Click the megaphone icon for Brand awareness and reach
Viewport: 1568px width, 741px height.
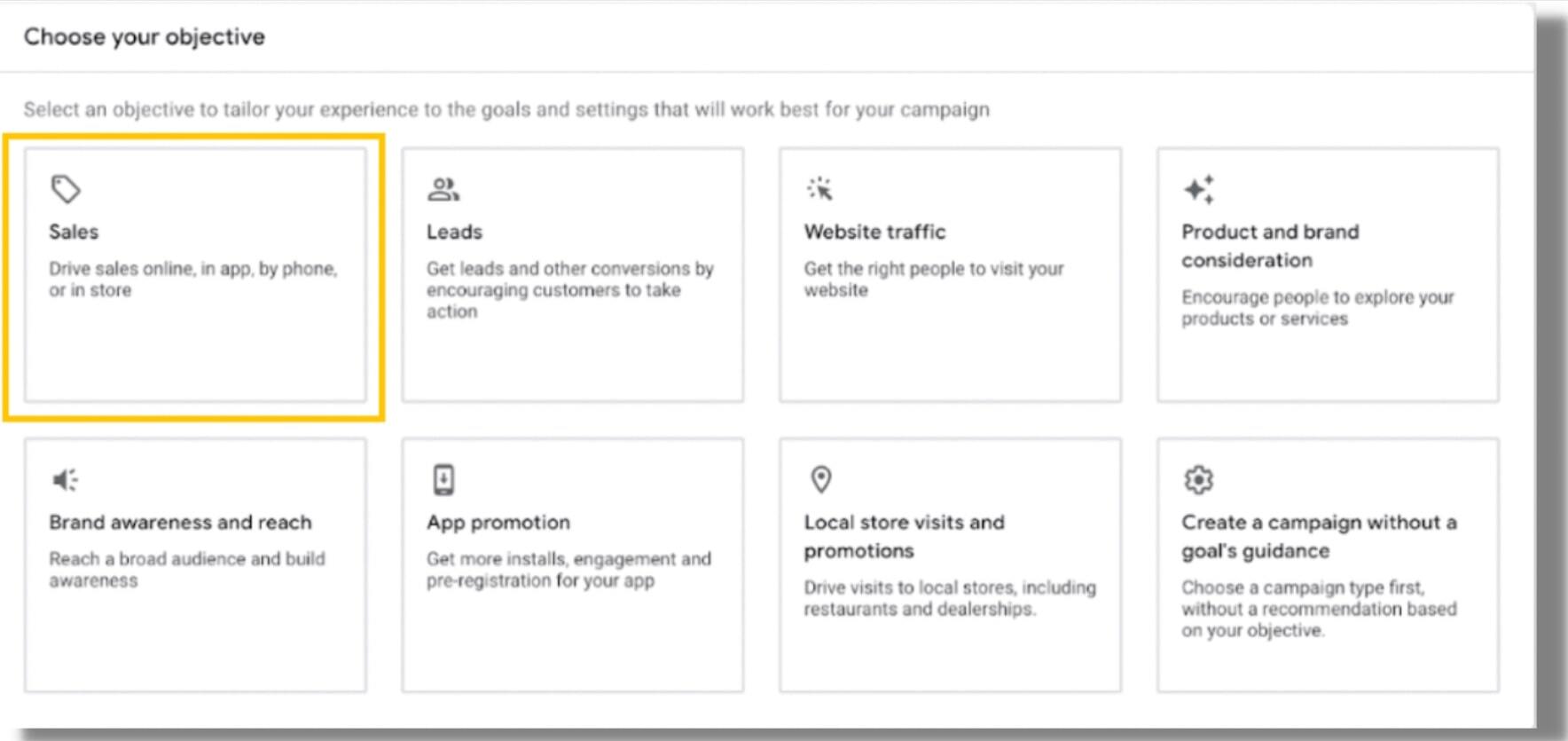(x=64, y=478)
